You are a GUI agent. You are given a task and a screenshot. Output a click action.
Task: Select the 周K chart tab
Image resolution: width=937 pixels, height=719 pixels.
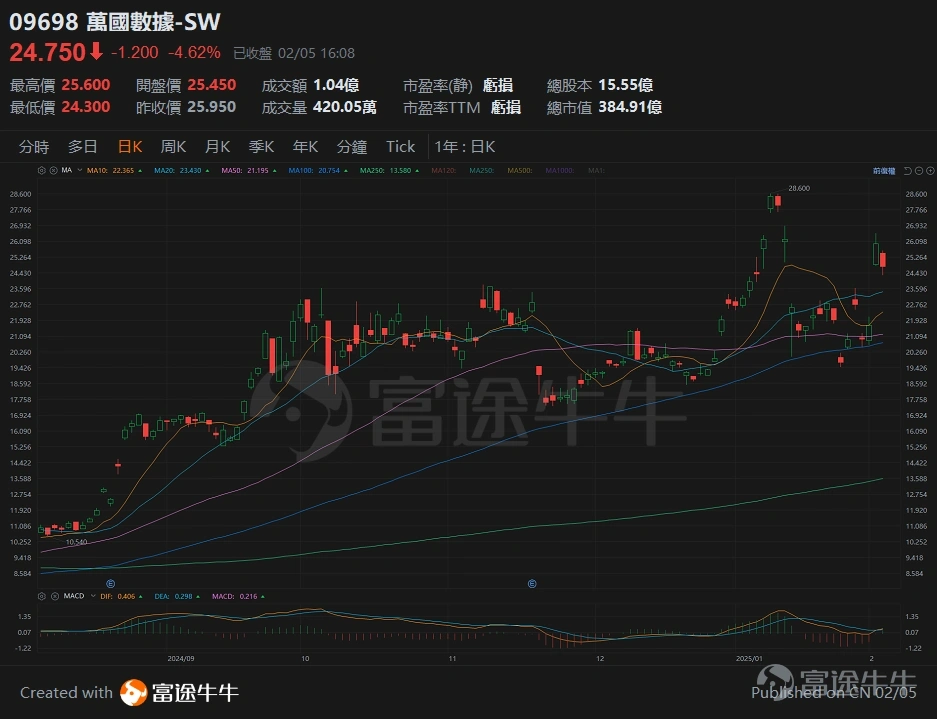pyautogui.click(x=173, y=147)
